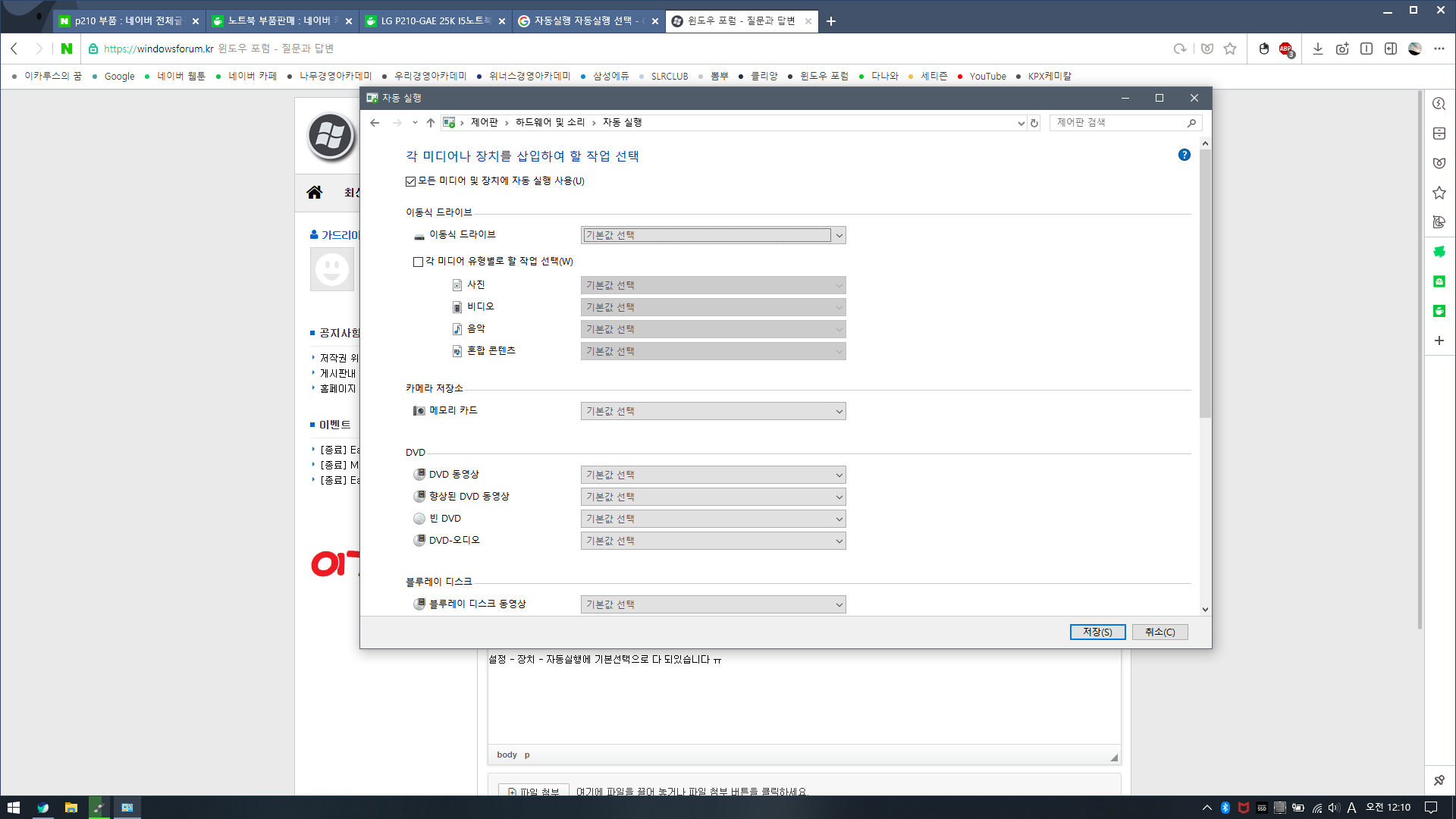Open the sidebar search icon
This screenshot has width=1456, height=819.
click(1439, 104)
